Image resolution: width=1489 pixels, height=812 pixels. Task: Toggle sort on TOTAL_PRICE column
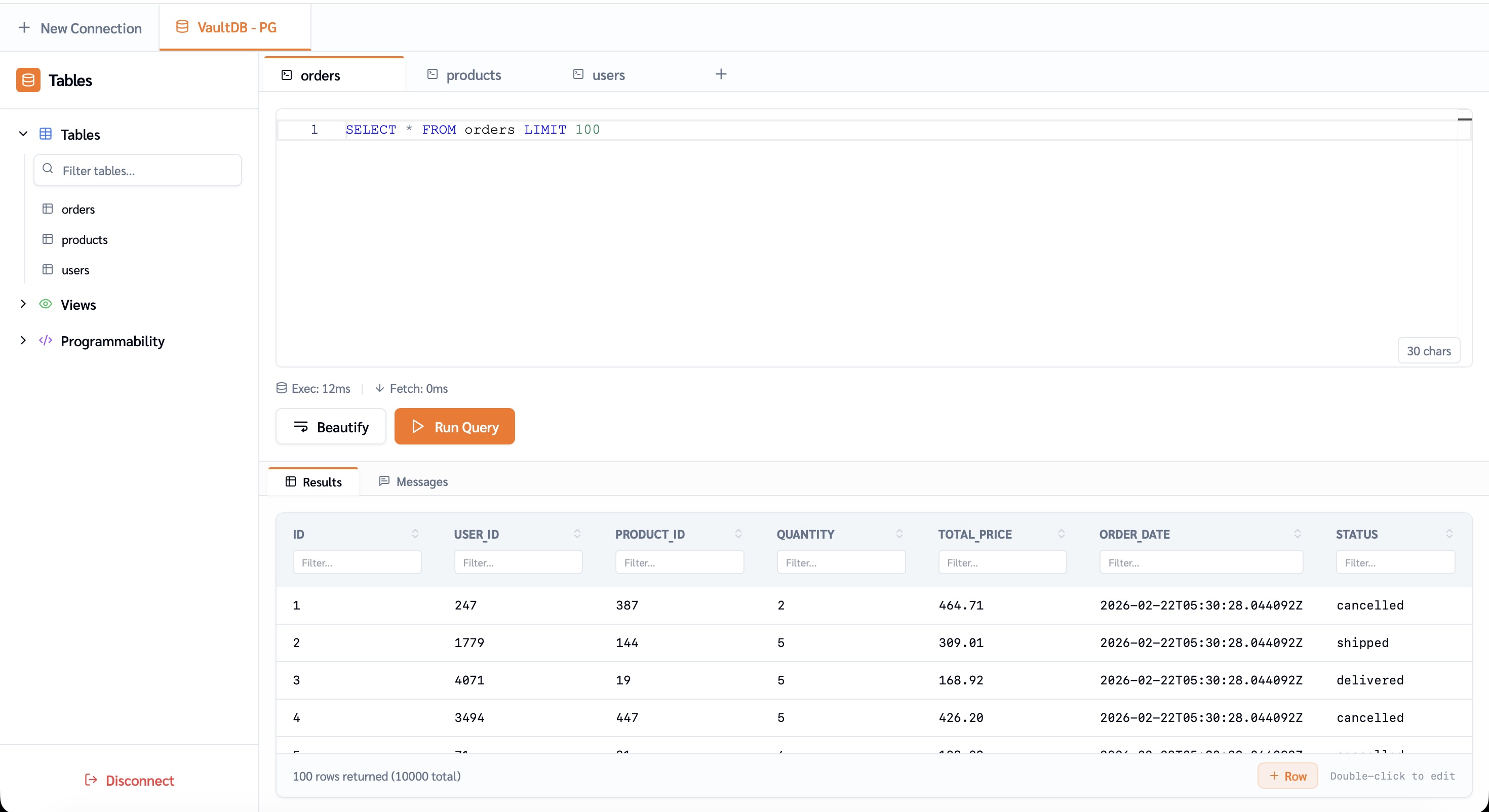point(1061,534)
